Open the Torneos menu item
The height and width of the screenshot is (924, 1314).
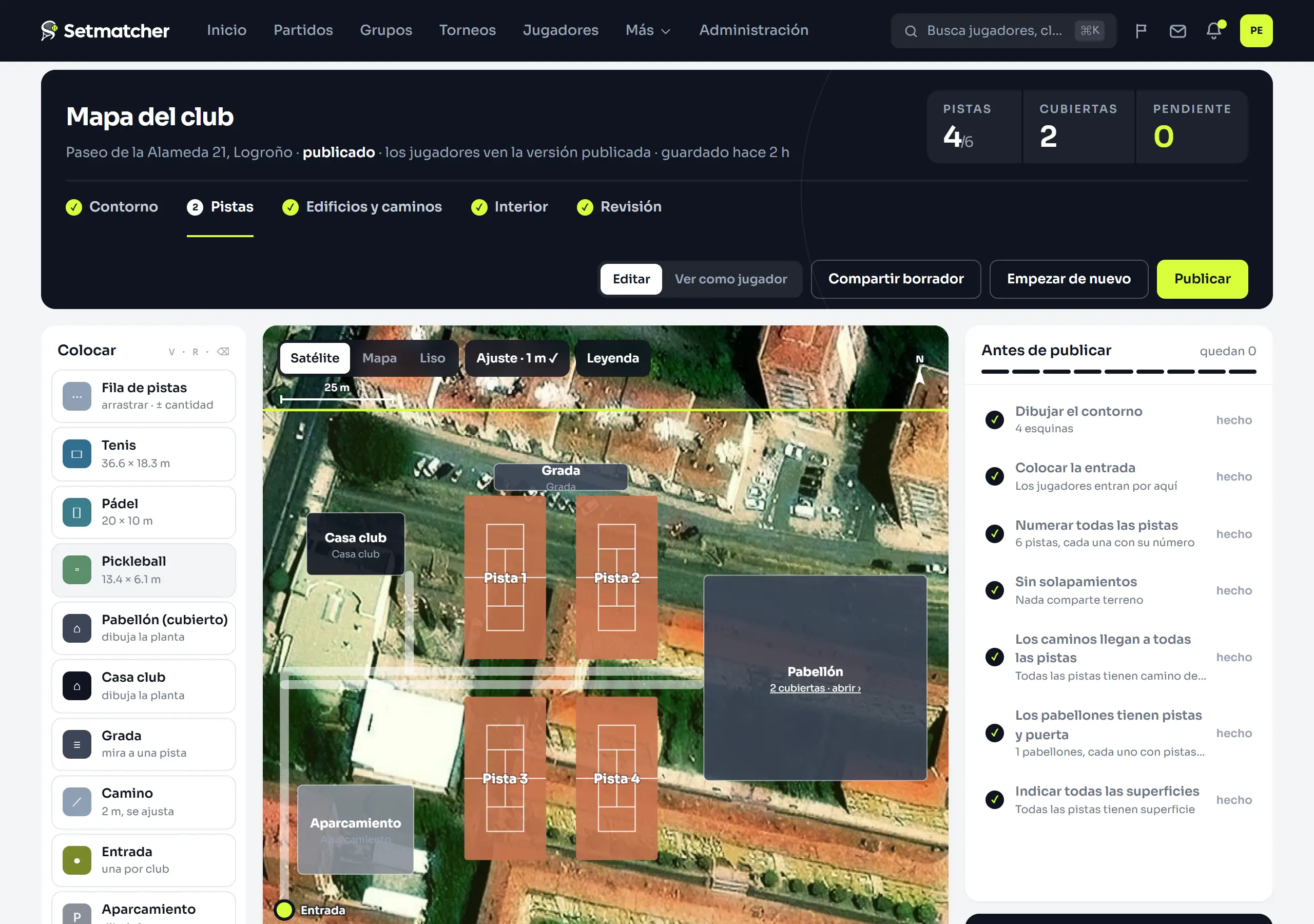click(x=467, y=30)
